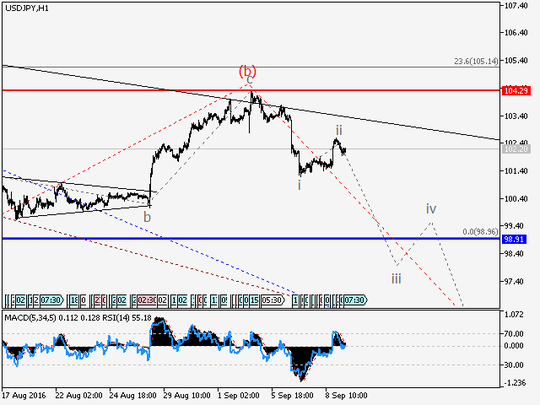Click the gray 102.20 current price tag
This screenshot has height=405, width=540.
coord(517,149)
